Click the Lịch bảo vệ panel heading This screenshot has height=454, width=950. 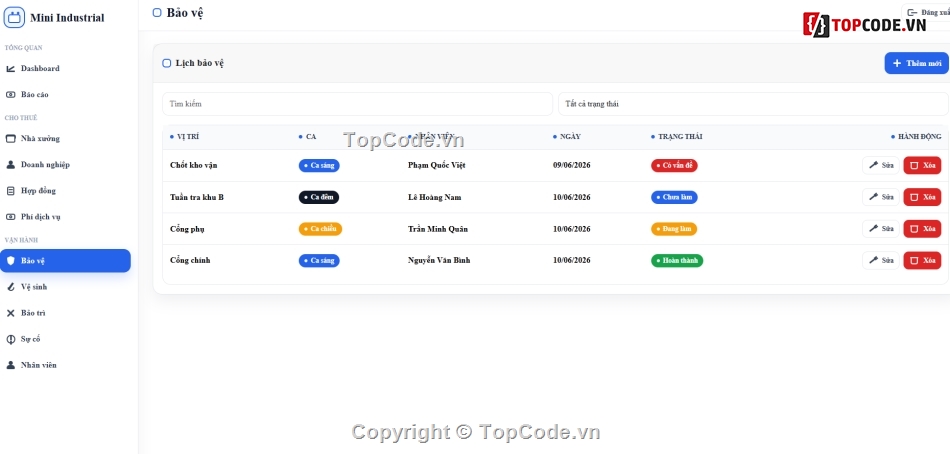pos(200,63)
